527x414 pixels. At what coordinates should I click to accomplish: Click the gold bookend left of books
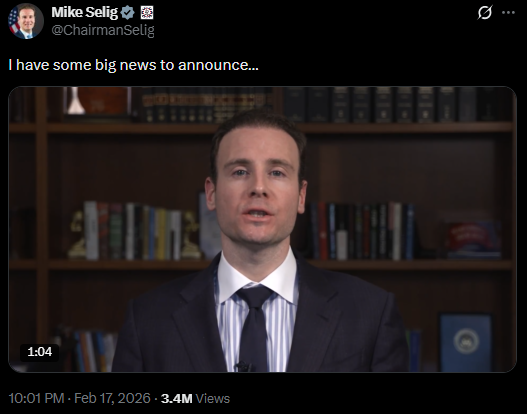77,235
